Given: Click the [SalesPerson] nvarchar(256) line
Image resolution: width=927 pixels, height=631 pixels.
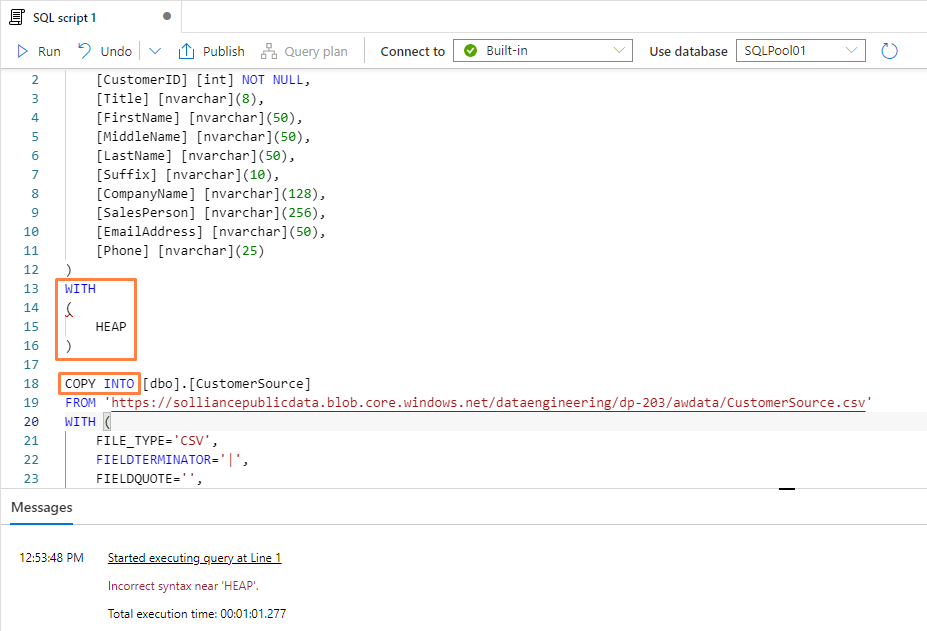Looking at the screenshot, I should pos(210,213).
